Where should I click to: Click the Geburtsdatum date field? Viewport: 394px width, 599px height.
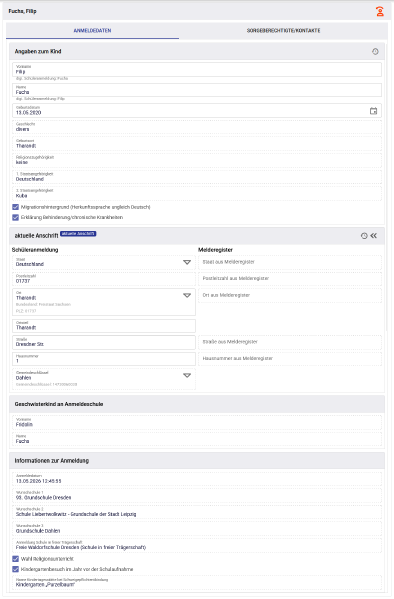click(197, 111)
